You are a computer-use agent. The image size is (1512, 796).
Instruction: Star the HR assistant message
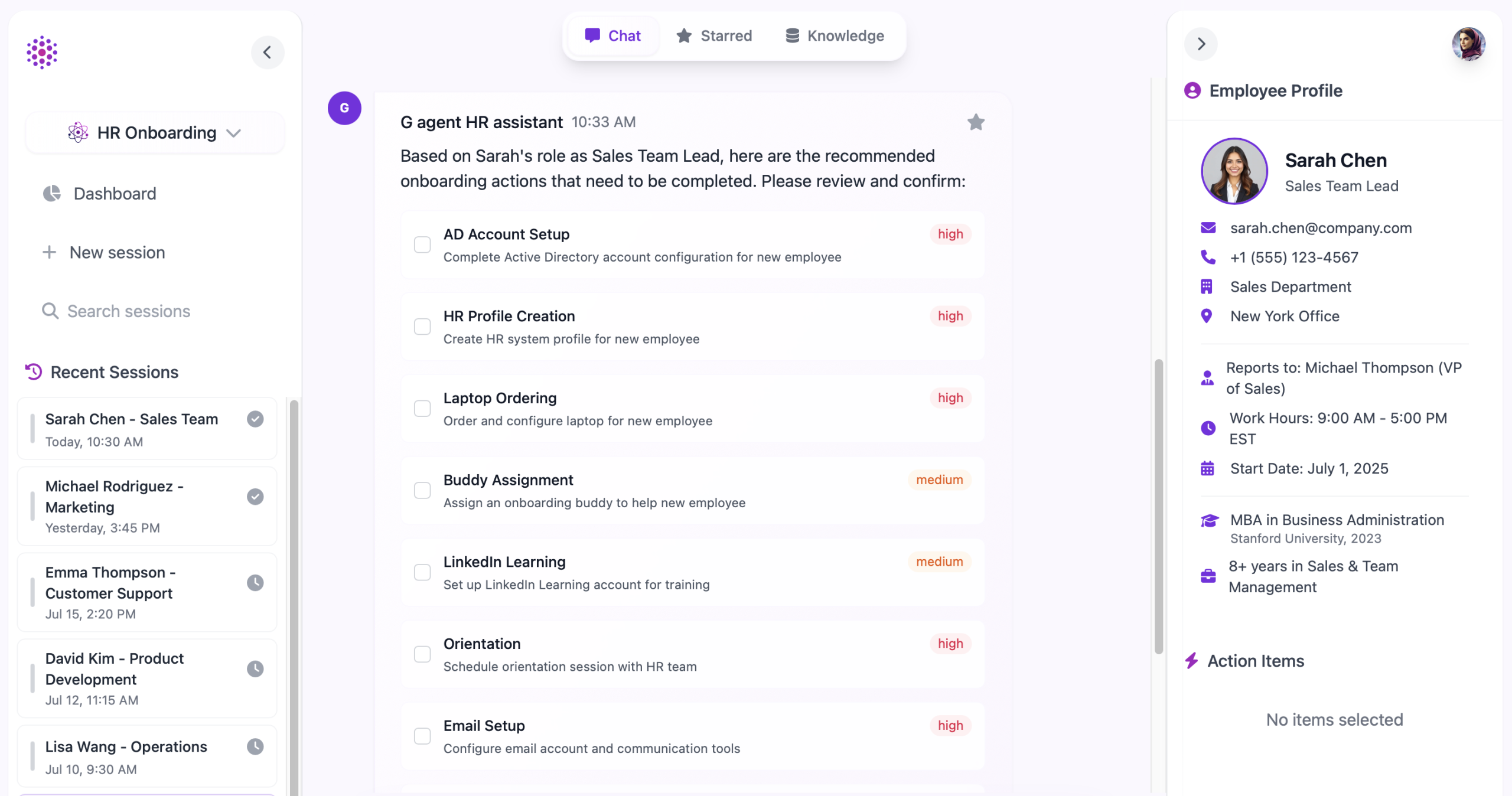click(976, 122)
